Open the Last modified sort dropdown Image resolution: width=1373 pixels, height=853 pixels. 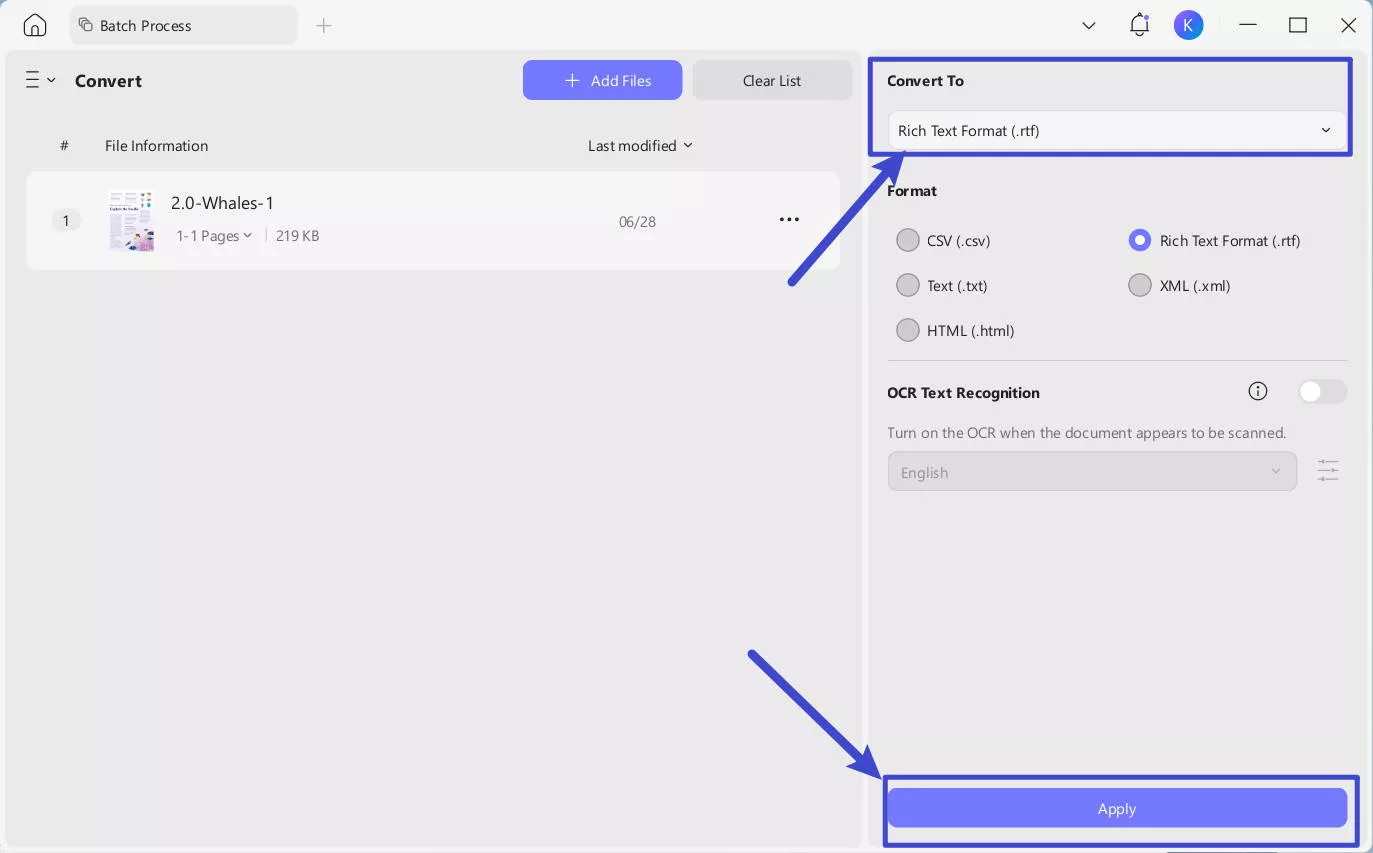640,145
